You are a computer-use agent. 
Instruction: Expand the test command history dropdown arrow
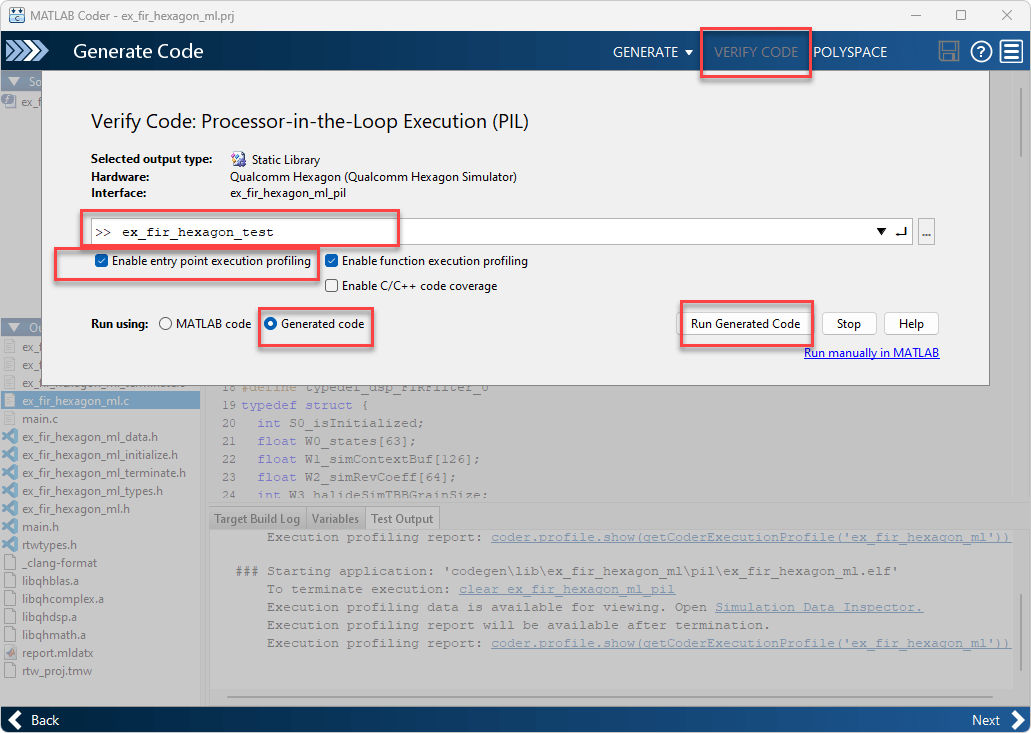(x=881, y=231)
